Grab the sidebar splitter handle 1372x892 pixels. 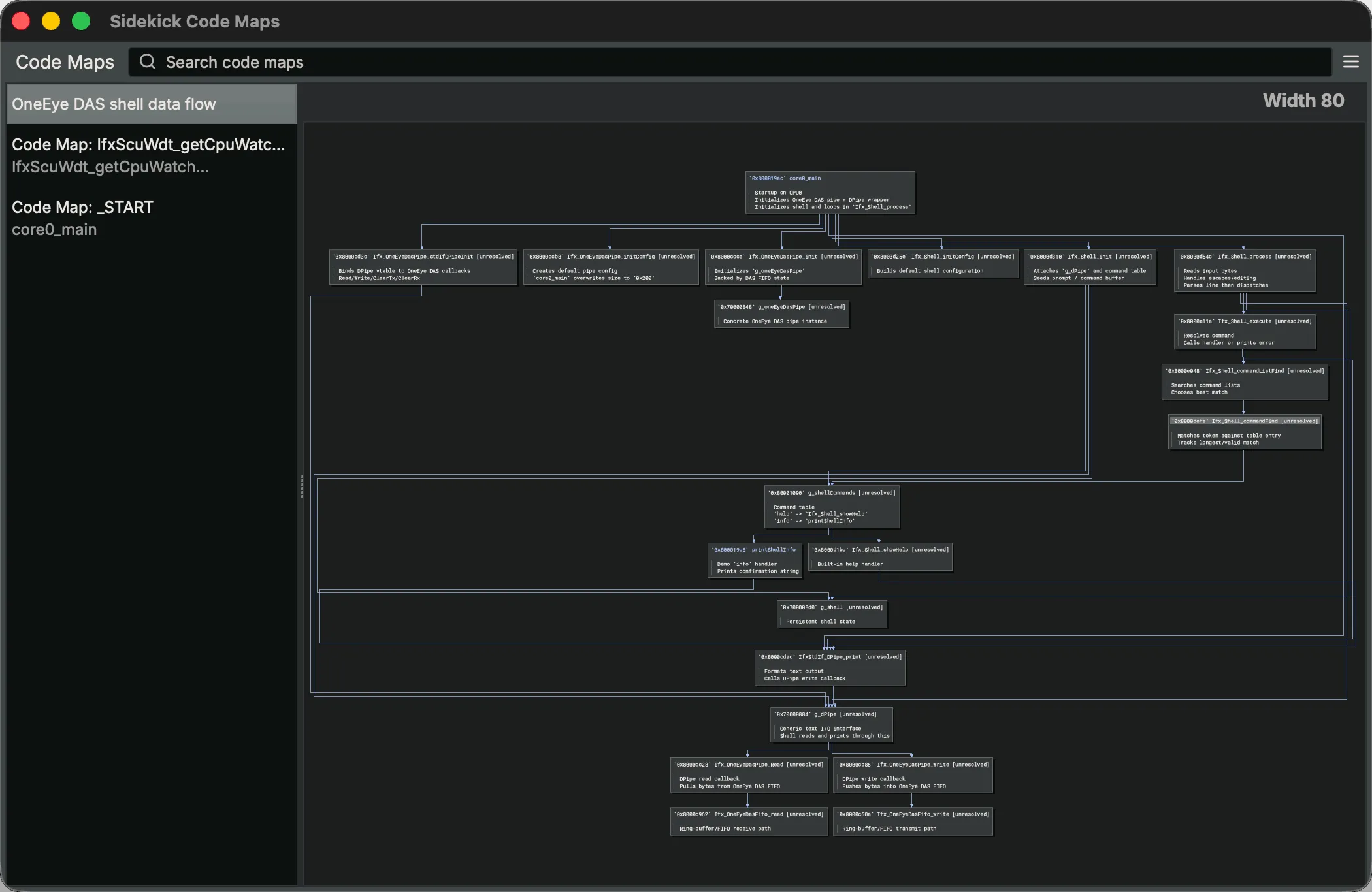coord(301,486)
